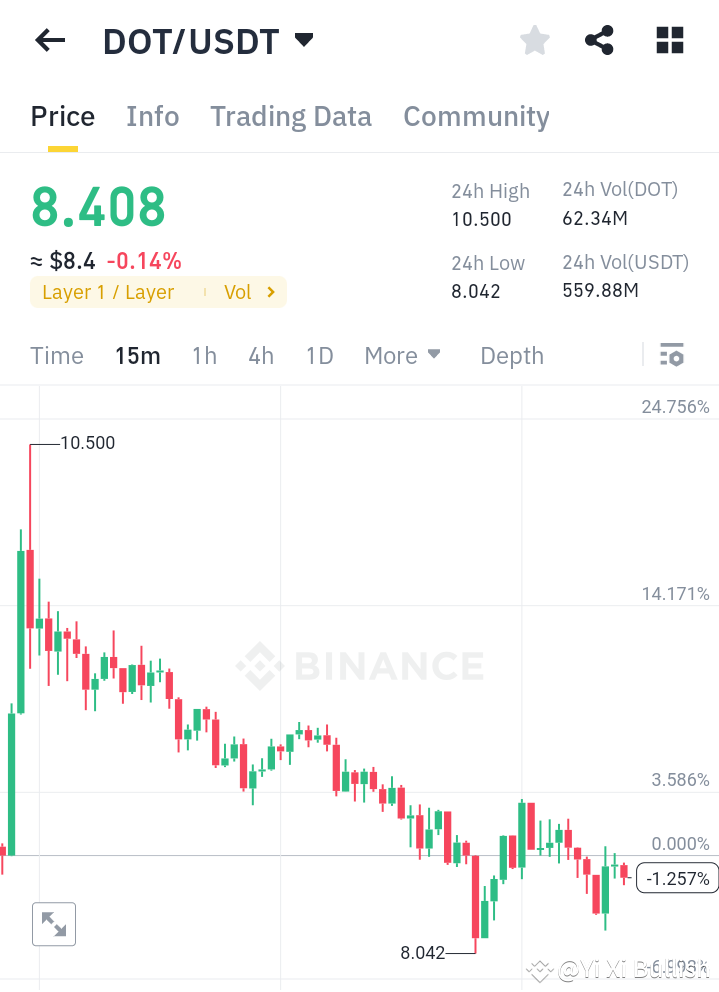The height and width of the screenshot is (992, 719).
Task: Open the Trading Data tab
Action: click(x=290, y=117)
